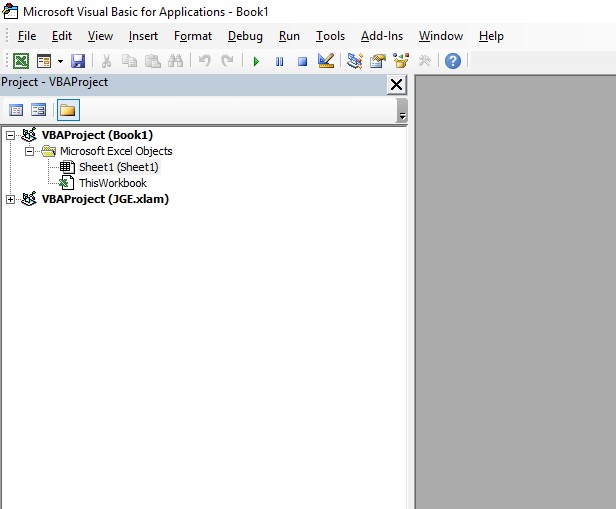This screenshot has width=616, height=509.
Task: Click Project pane toolbar options arrow
Action: pyautogui.click(x=402, y=111)
